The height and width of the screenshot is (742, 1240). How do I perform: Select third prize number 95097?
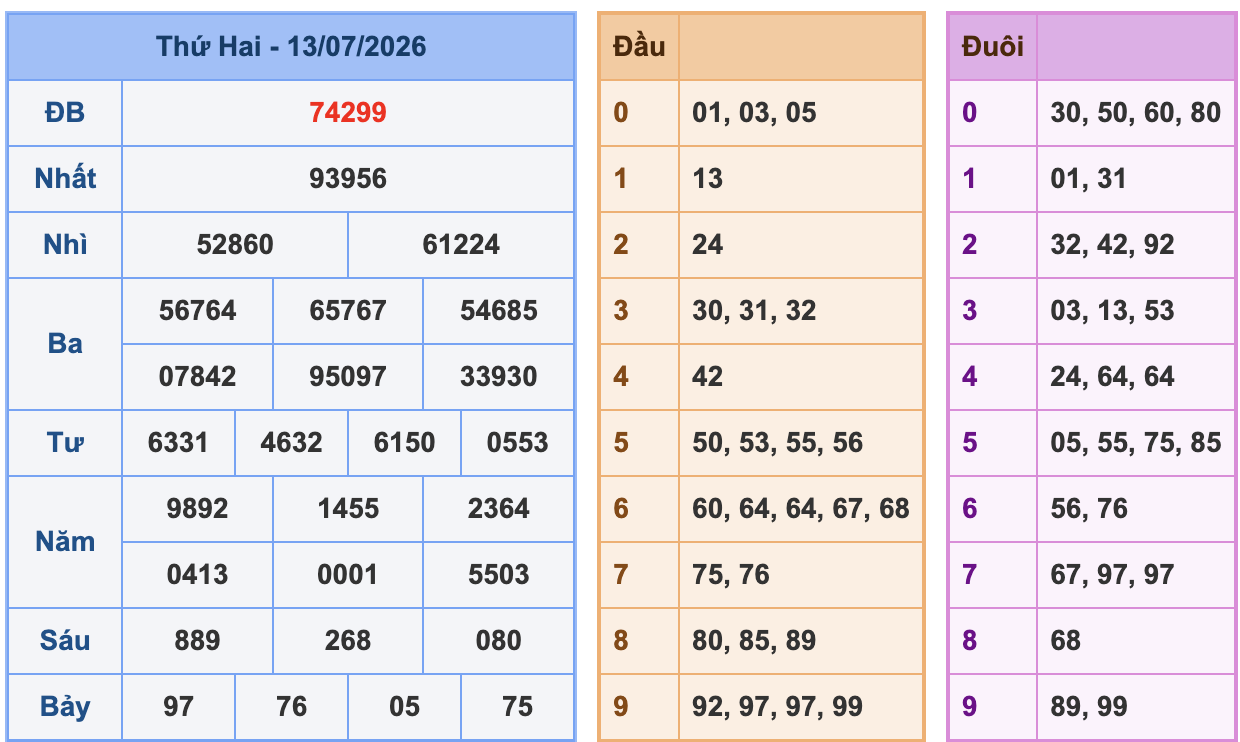point(348,377)
